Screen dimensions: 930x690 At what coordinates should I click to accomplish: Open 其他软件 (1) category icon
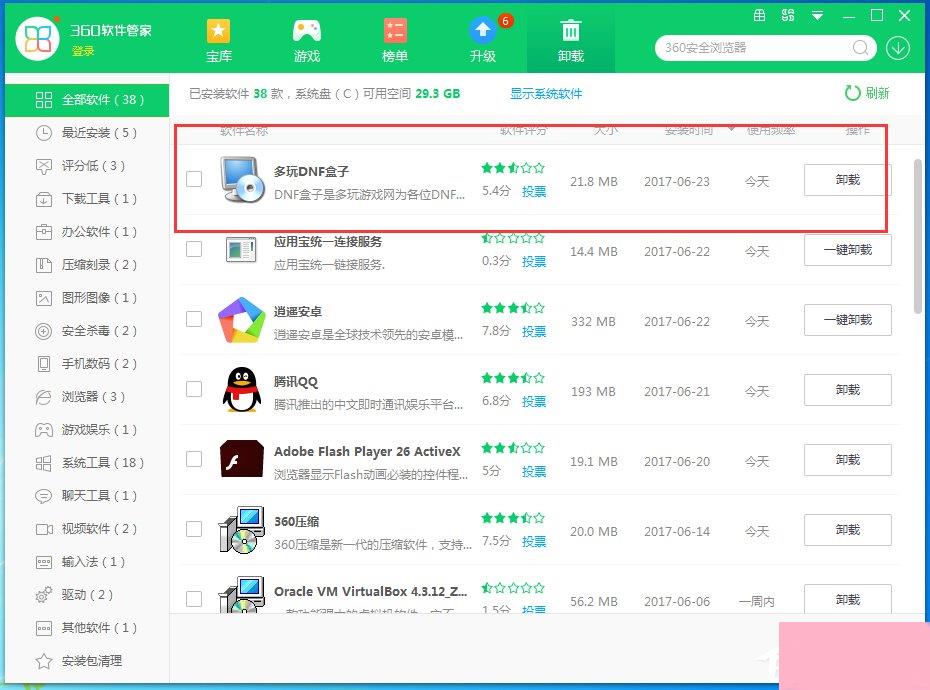click(44, 628)
